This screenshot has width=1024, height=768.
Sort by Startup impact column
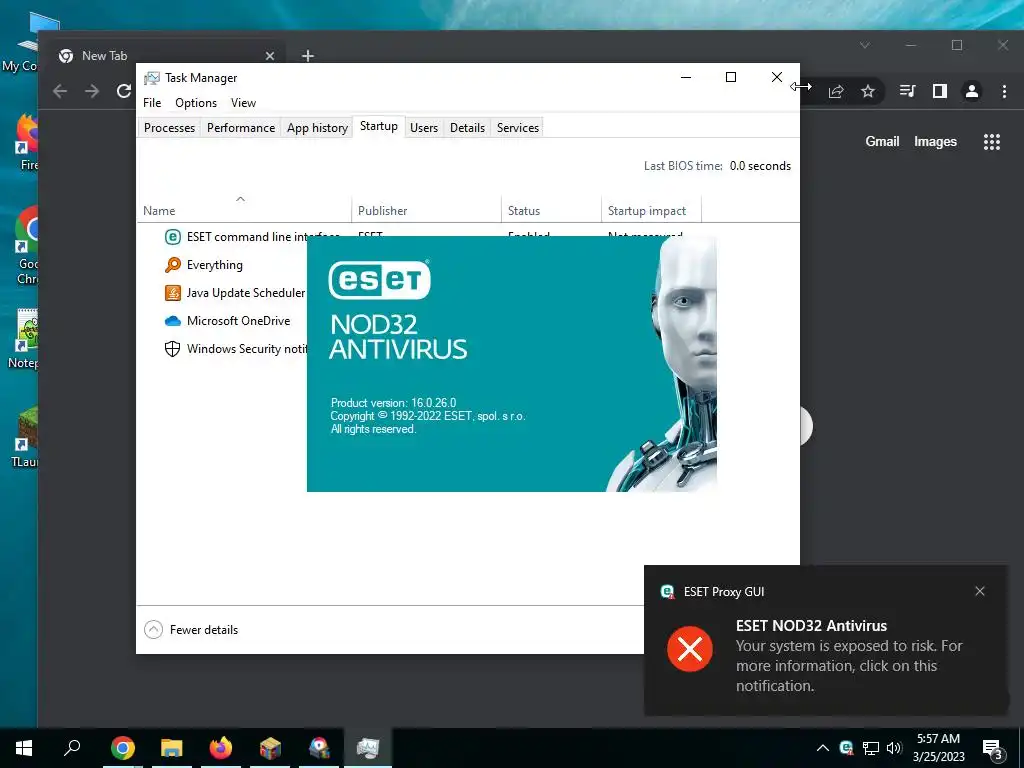pyautogui.click(x=650, y=210)
